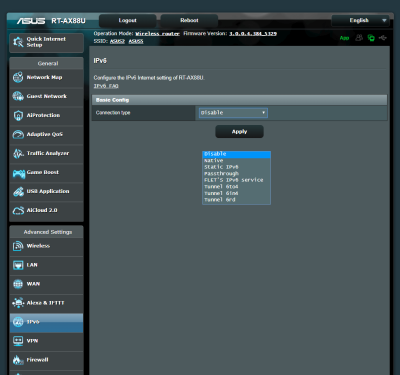Click the green network status icon
The height and width of the screenshot is (375, 400).
point(371,38)
